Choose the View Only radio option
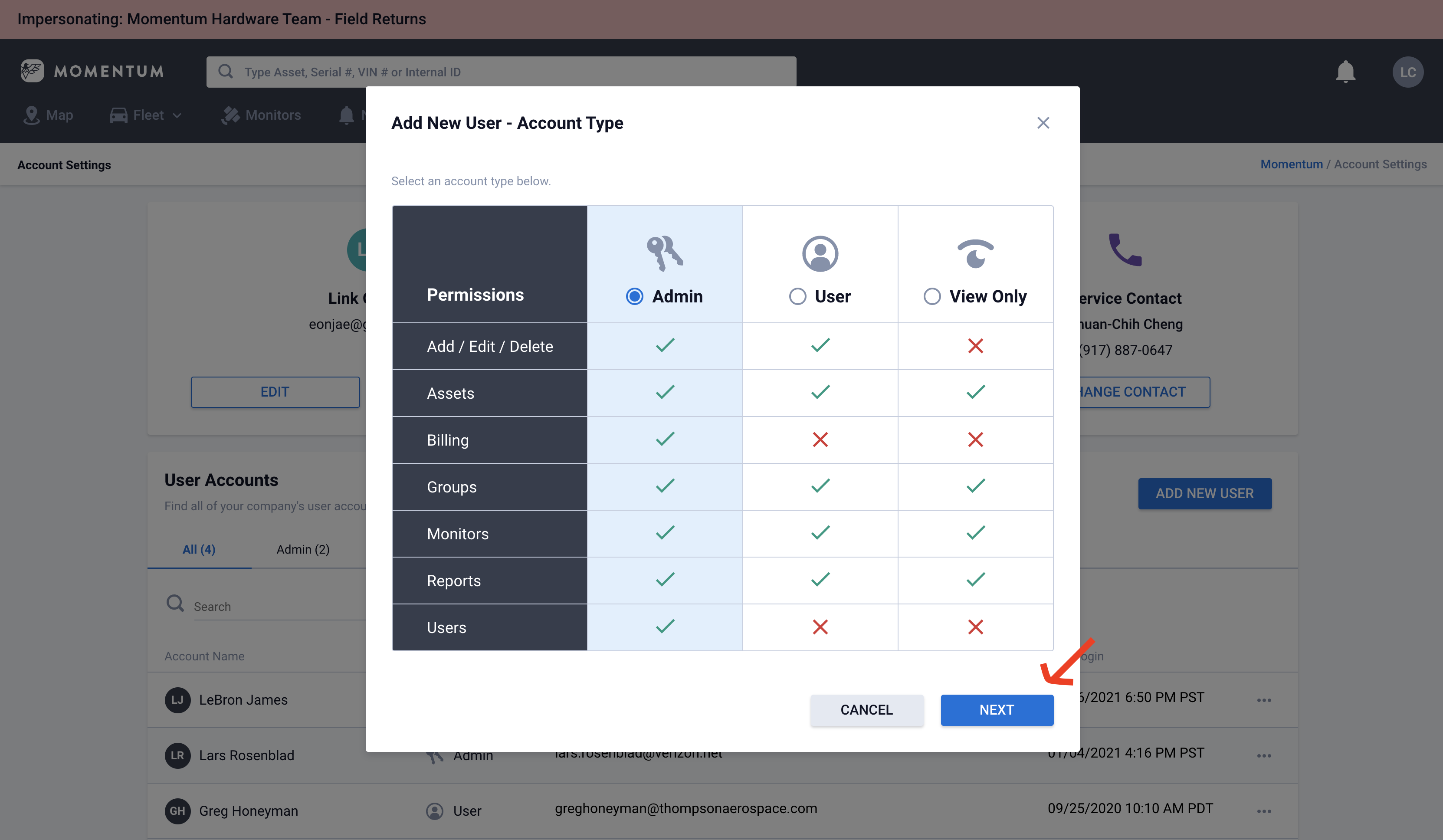1443x840 pixels. tap(931, 297)
